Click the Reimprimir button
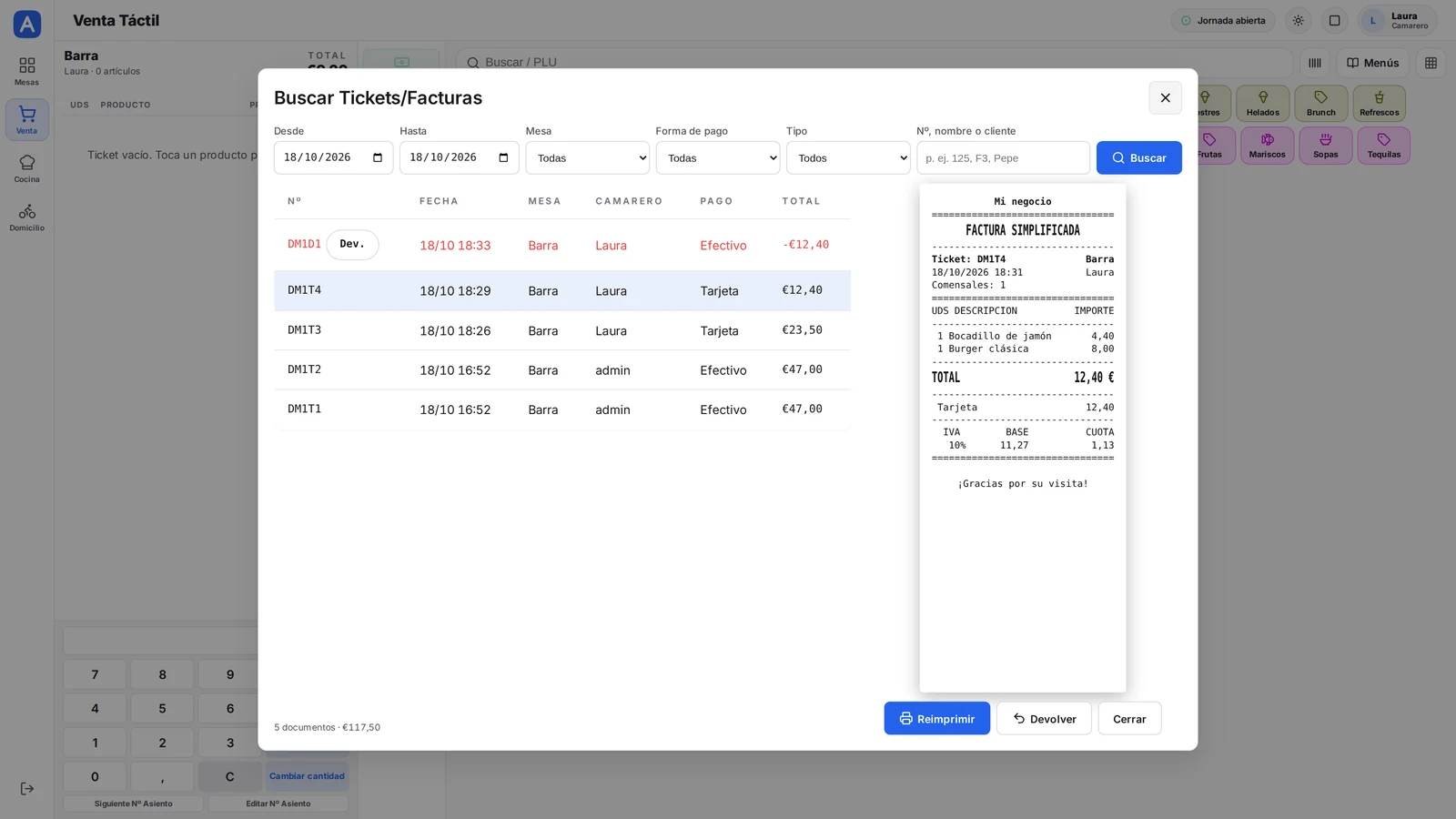This screenshot has width=1456, height=819. click(x=936, y=718)
